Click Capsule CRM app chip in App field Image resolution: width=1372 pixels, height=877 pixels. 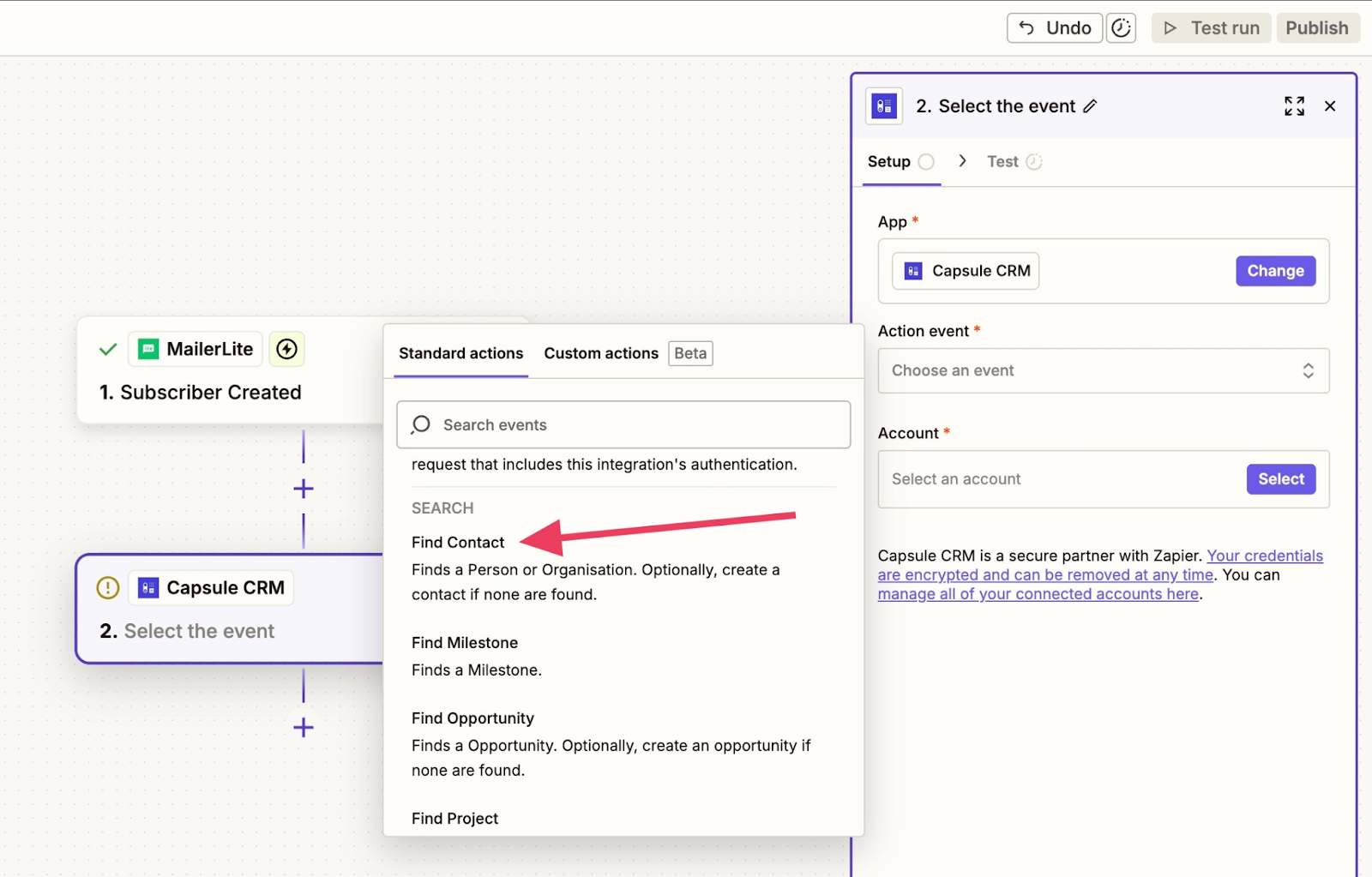(966, 271)
